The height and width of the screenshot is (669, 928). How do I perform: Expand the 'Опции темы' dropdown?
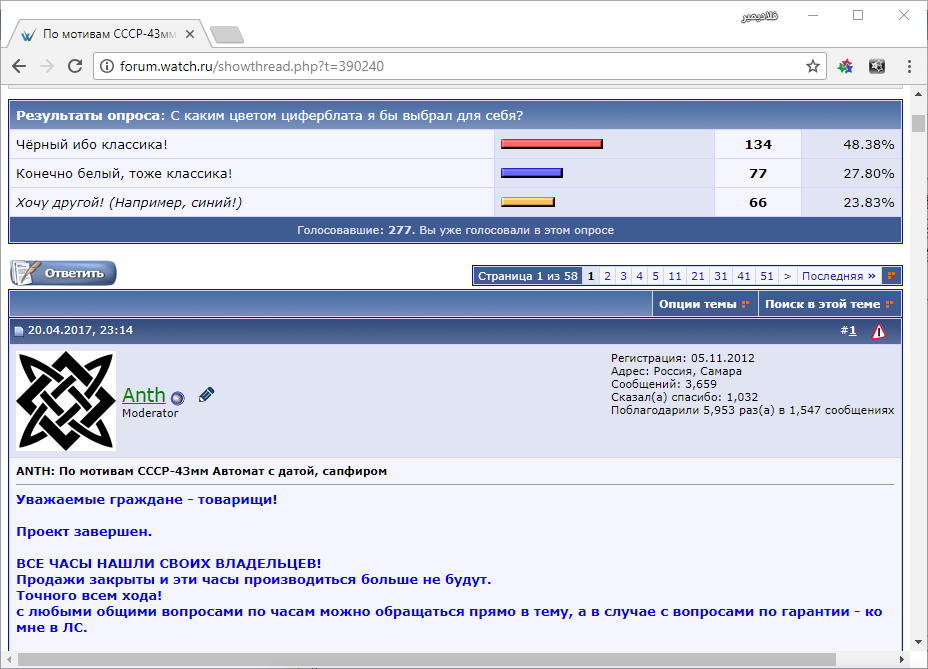[x=704, y=304]
